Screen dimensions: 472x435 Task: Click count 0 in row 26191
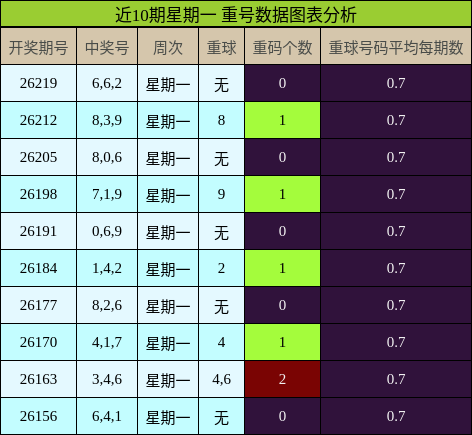[x=283, y=231]
